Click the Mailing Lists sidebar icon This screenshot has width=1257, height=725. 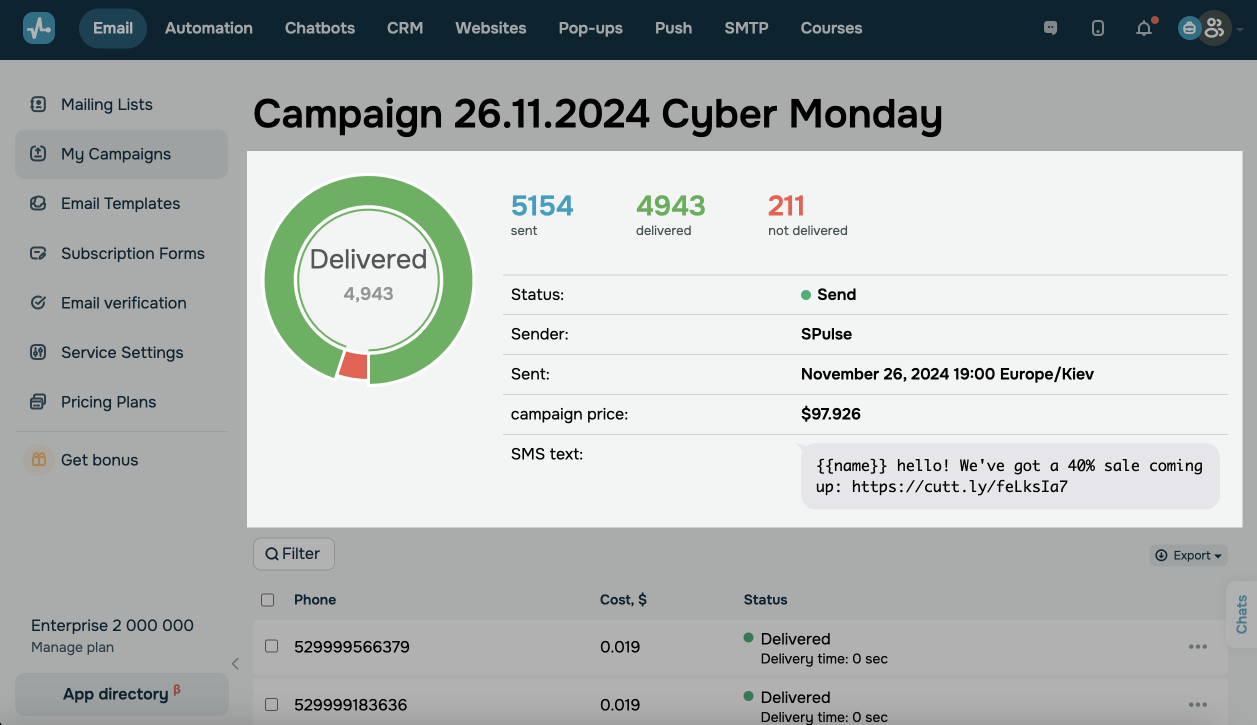tap(38, 104)
